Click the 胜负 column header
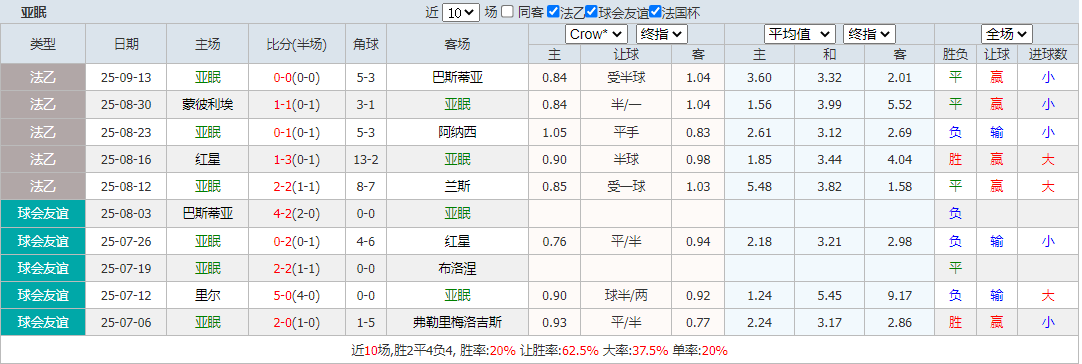The height and width of the screenshot is (364, 1082). click(955, 55)
